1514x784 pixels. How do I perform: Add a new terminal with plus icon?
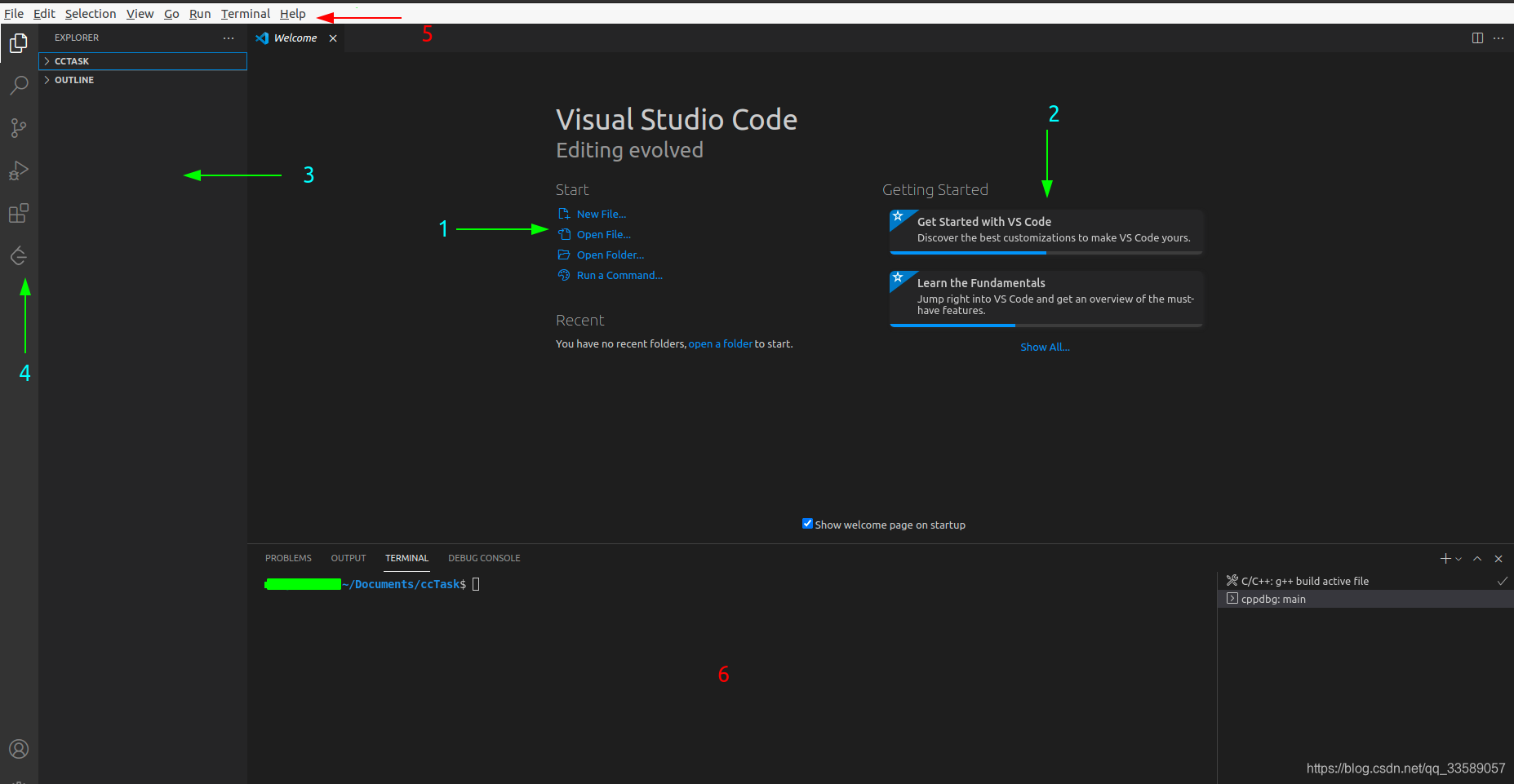(1445, 559)
